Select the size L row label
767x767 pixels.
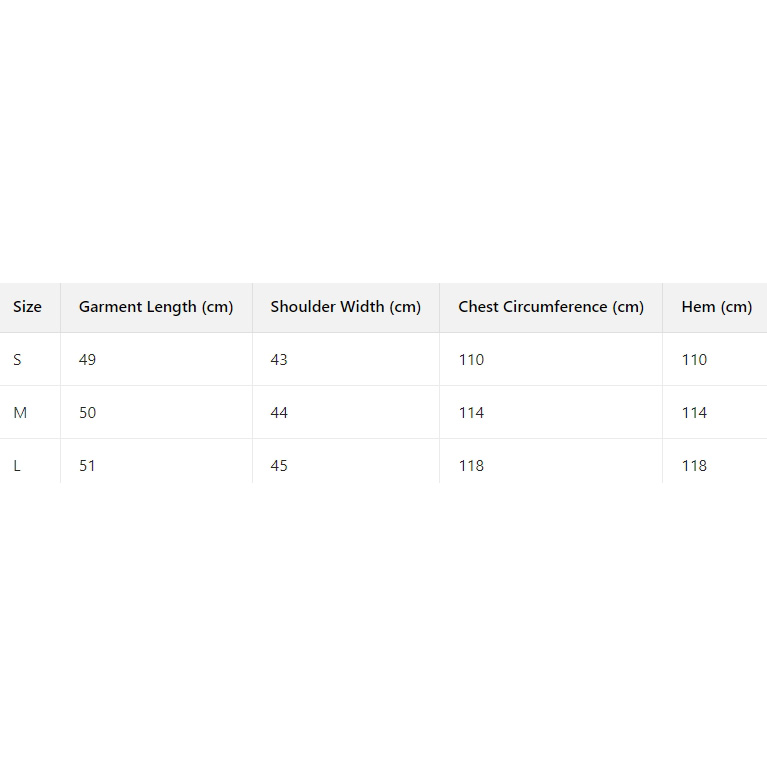tap(17, 466)
